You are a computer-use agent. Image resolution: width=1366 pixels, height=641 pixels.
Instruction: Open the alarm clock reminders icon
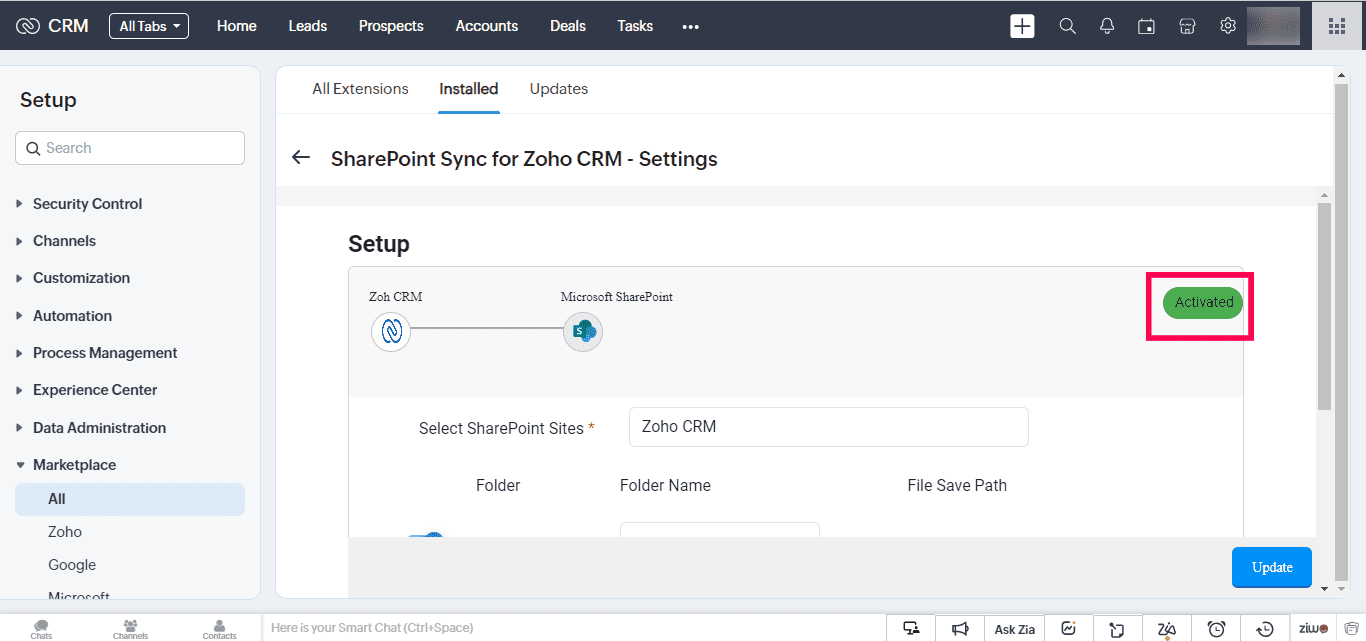(1216, 628)
